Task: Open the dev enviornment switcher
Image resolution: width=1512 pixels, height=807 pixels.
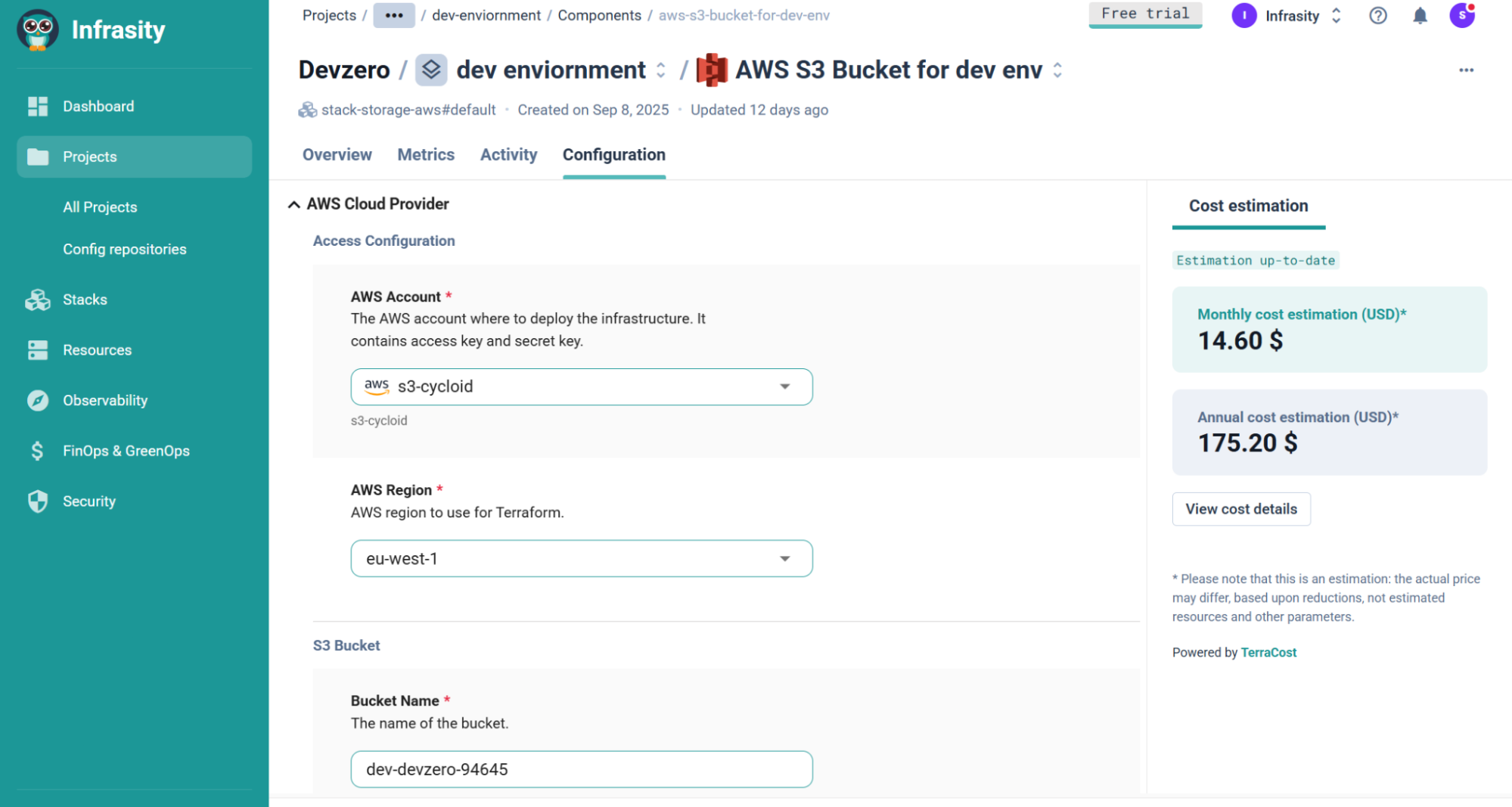Action: coord(660,70)
